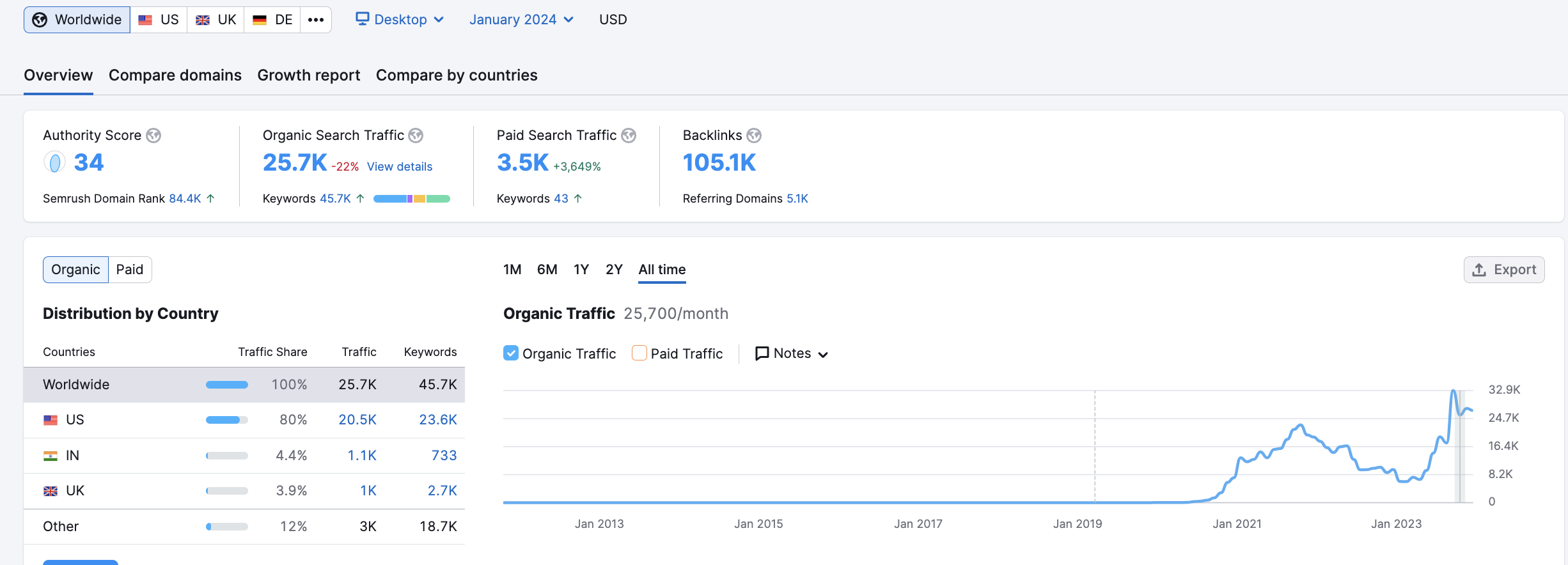Click the globe icon beside Paid Search Traffic

click(x=629, y=135)
